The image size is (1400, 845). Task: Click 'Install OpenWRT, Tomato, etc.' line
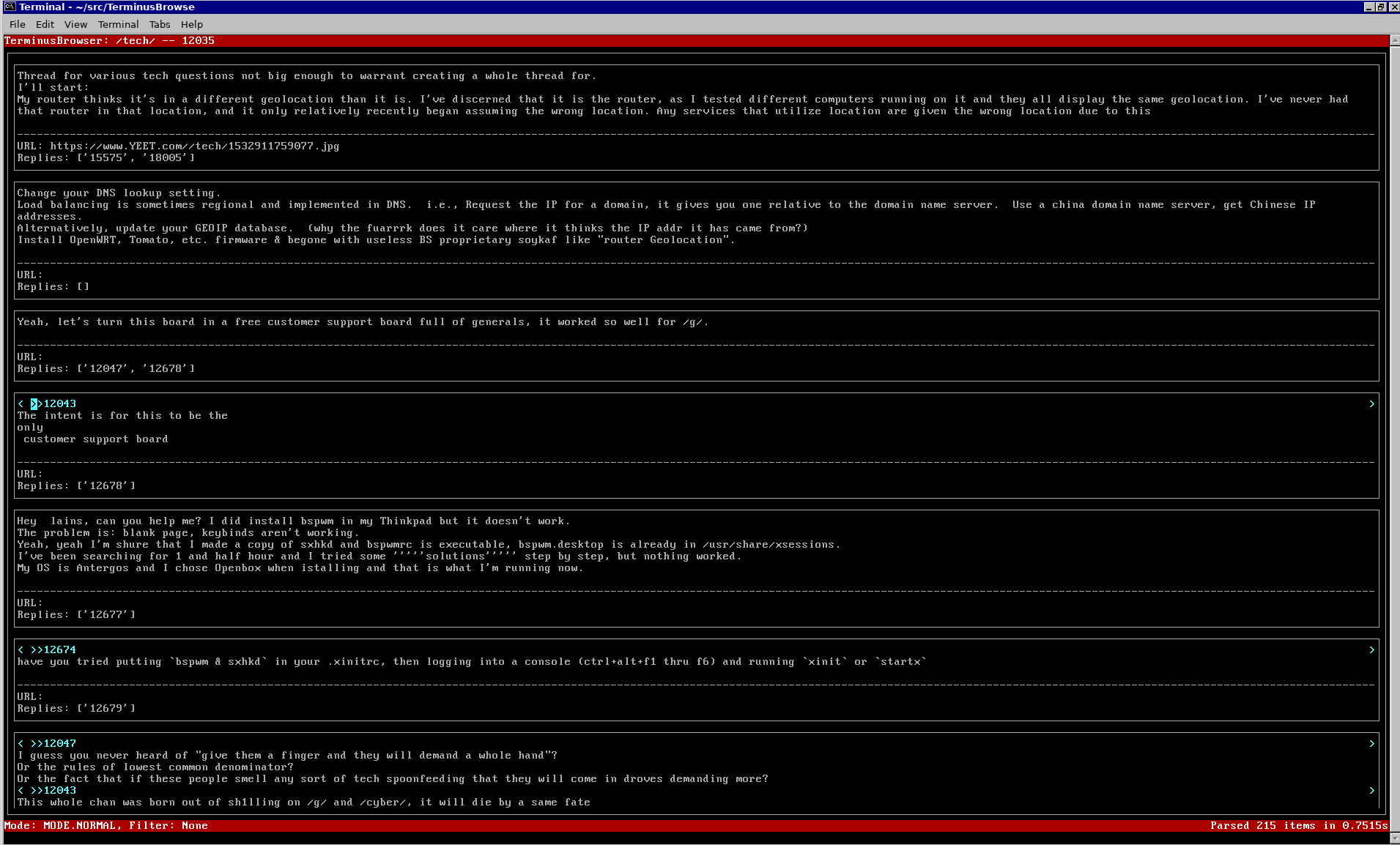click(376, 239)
